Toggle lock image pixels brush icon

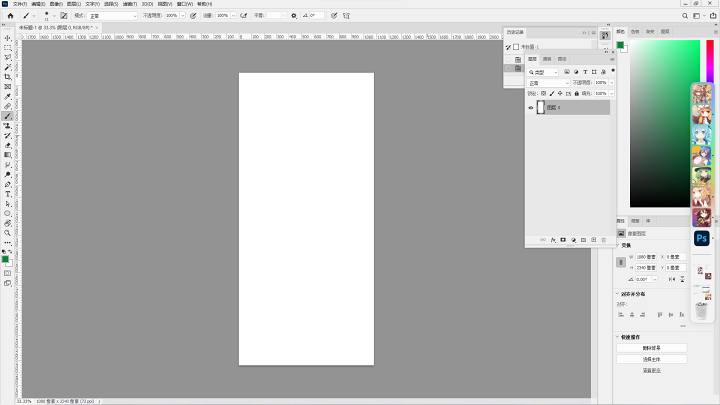click(551, 93)
